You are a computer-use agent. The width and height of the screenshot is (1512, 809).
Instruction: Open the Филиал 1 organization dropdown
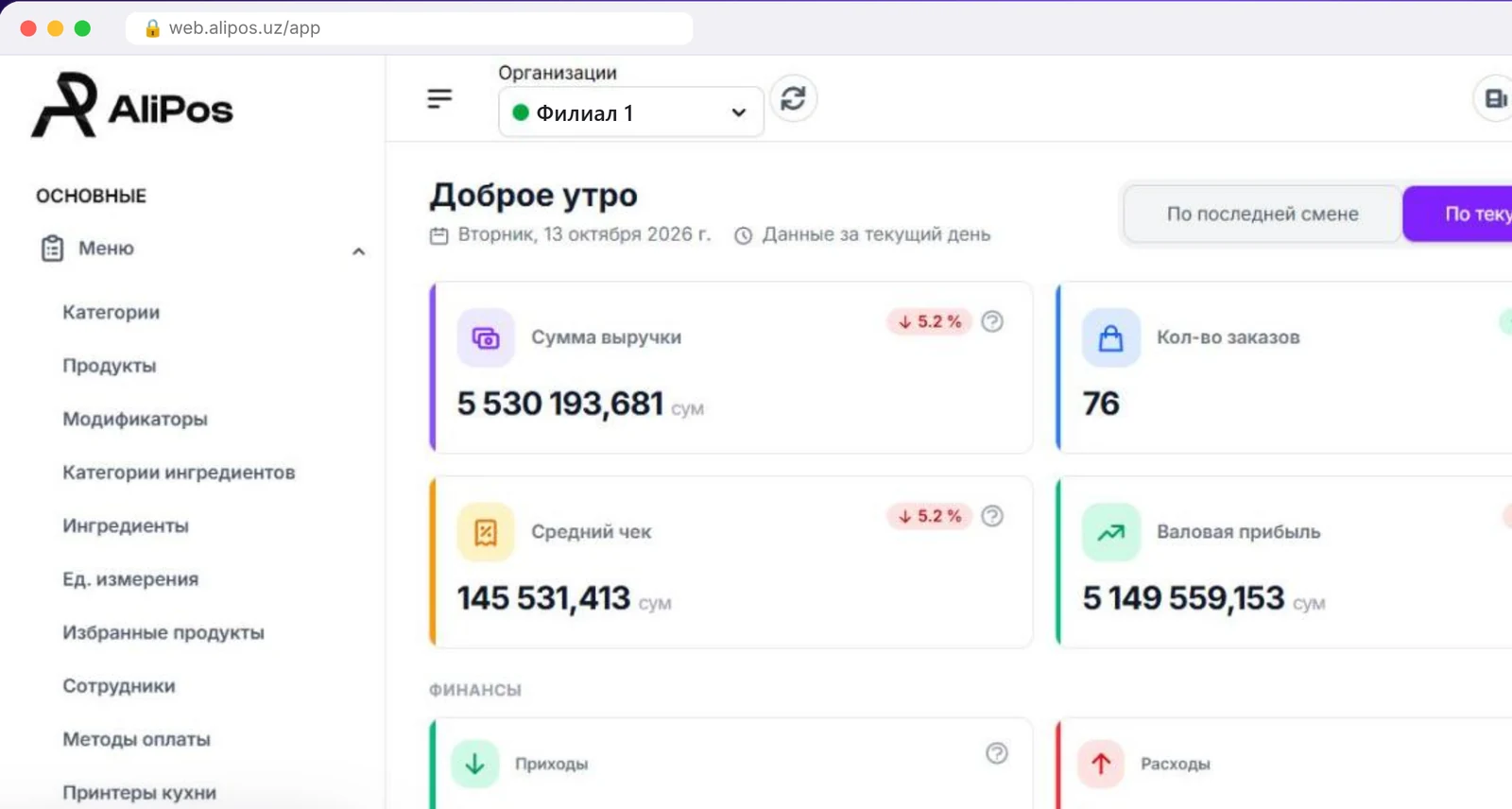point(631,112)
